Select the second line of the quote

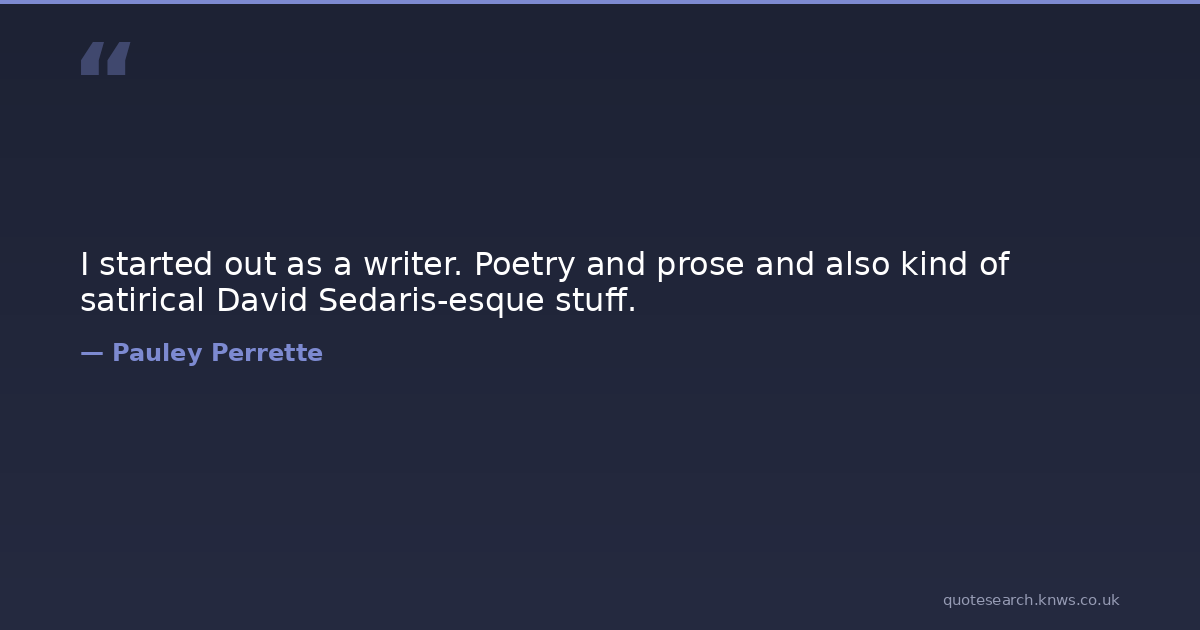coord(358,300)
